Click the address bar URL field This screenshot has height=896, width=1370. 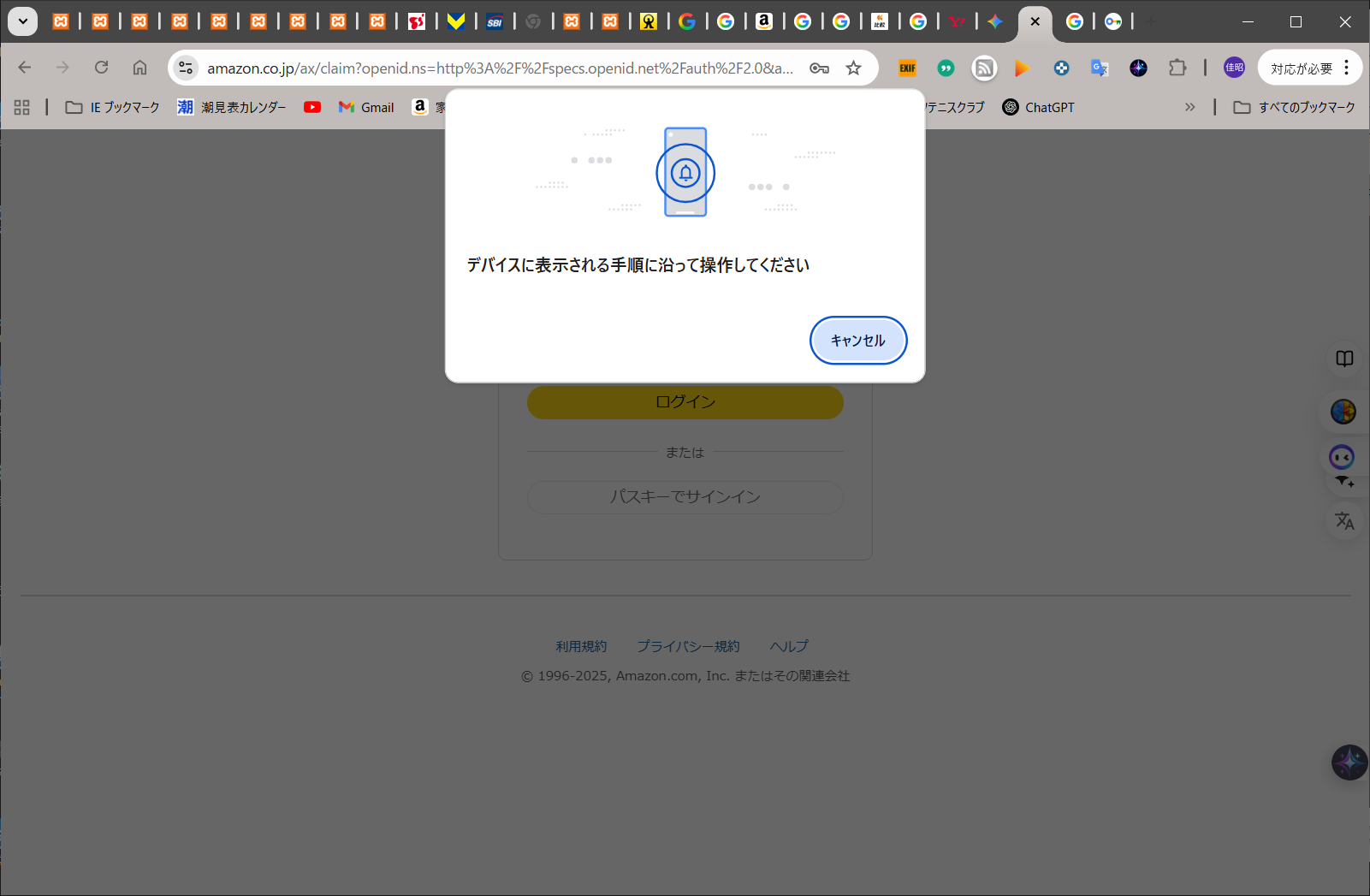tap(500, 68)
